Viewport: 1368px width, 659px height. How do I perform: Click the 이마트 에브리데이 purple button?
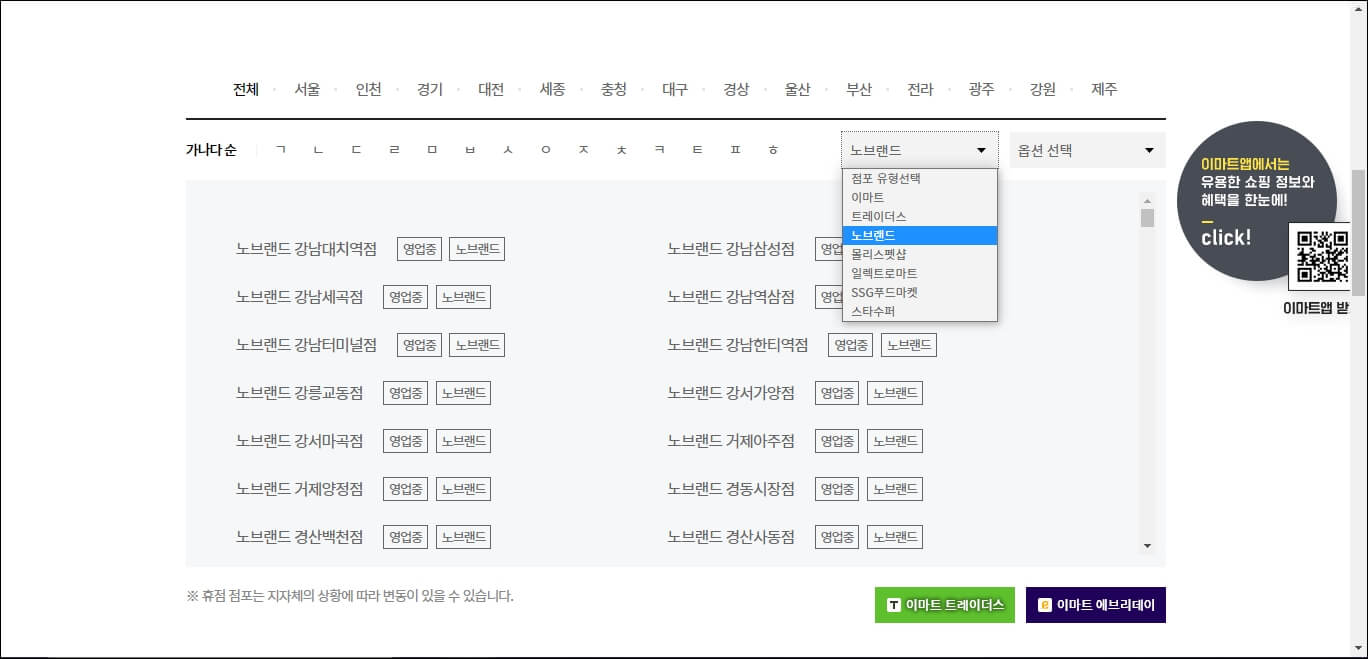click(x=1096, y=605)
